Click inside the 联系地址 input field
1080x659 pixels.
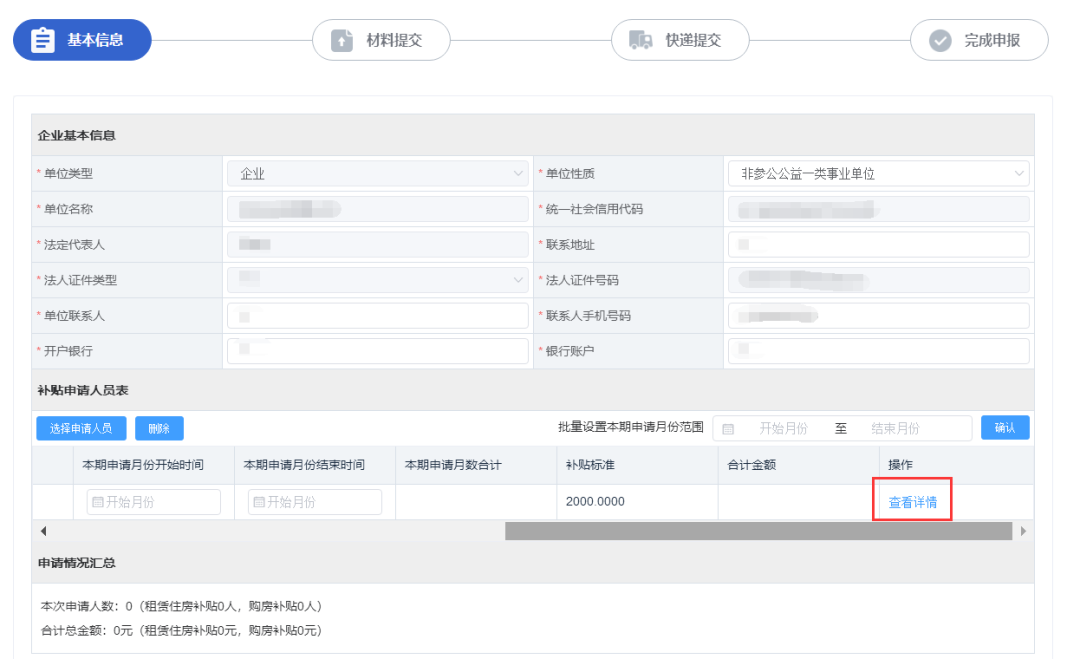tap(877, 244)
